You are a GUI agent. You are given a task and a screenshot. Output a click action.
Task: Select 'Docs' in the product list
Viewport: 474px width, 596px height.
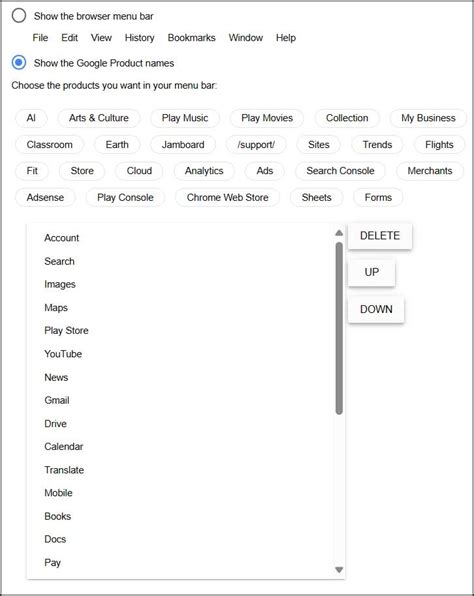pos(181,539)
